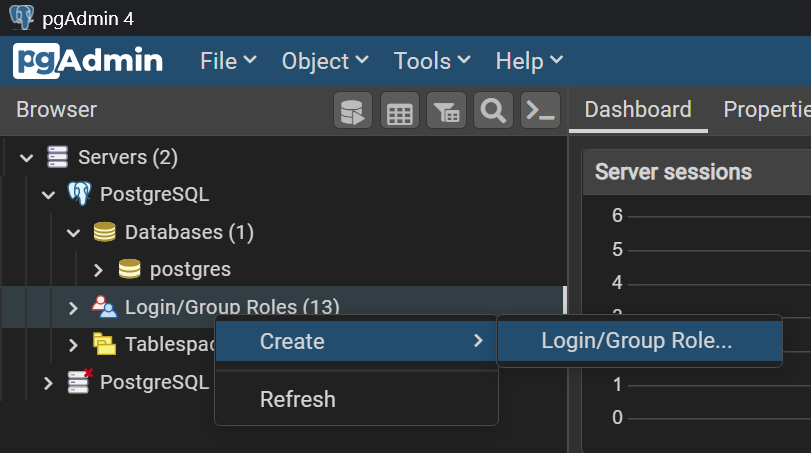
Task: Open the View Data grid icon
Action: [x=400, y=111]
